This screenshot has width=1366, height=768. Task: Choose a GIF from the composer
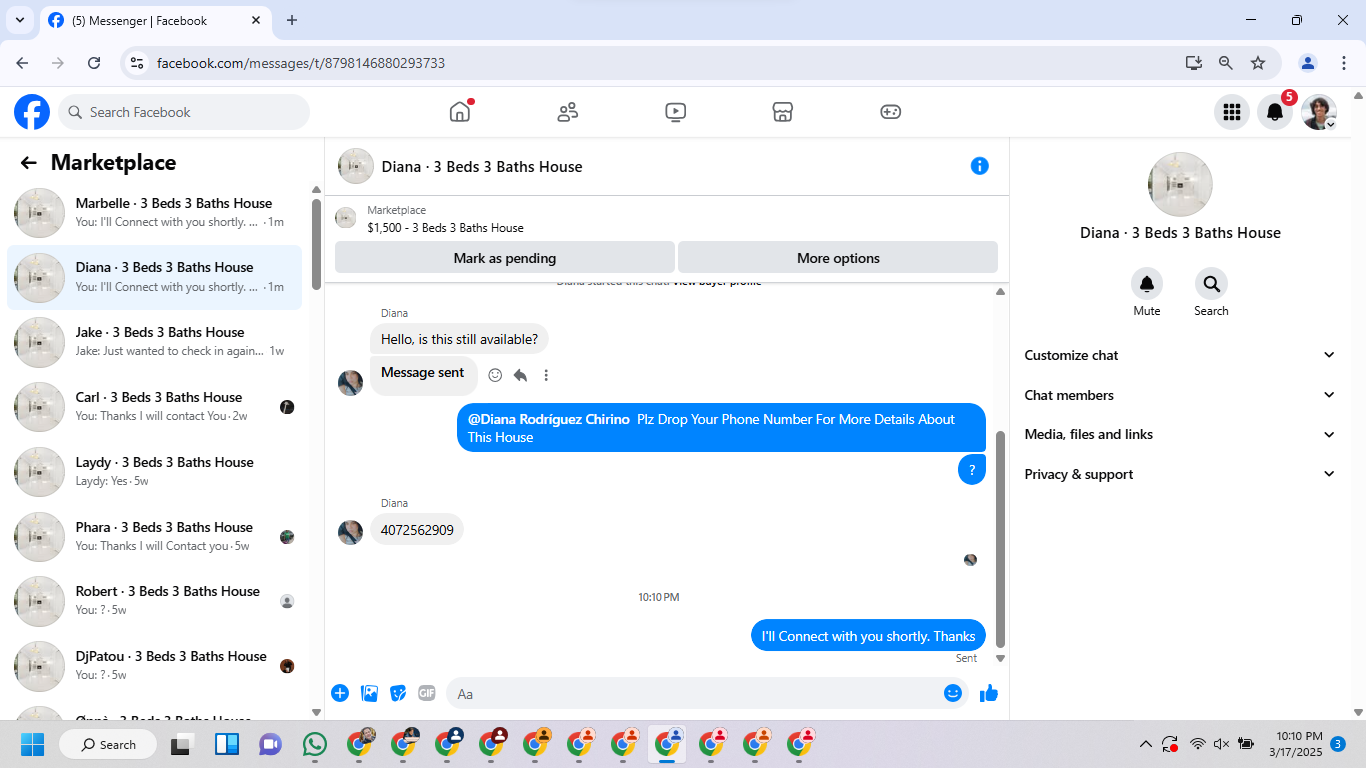[427, 693]
